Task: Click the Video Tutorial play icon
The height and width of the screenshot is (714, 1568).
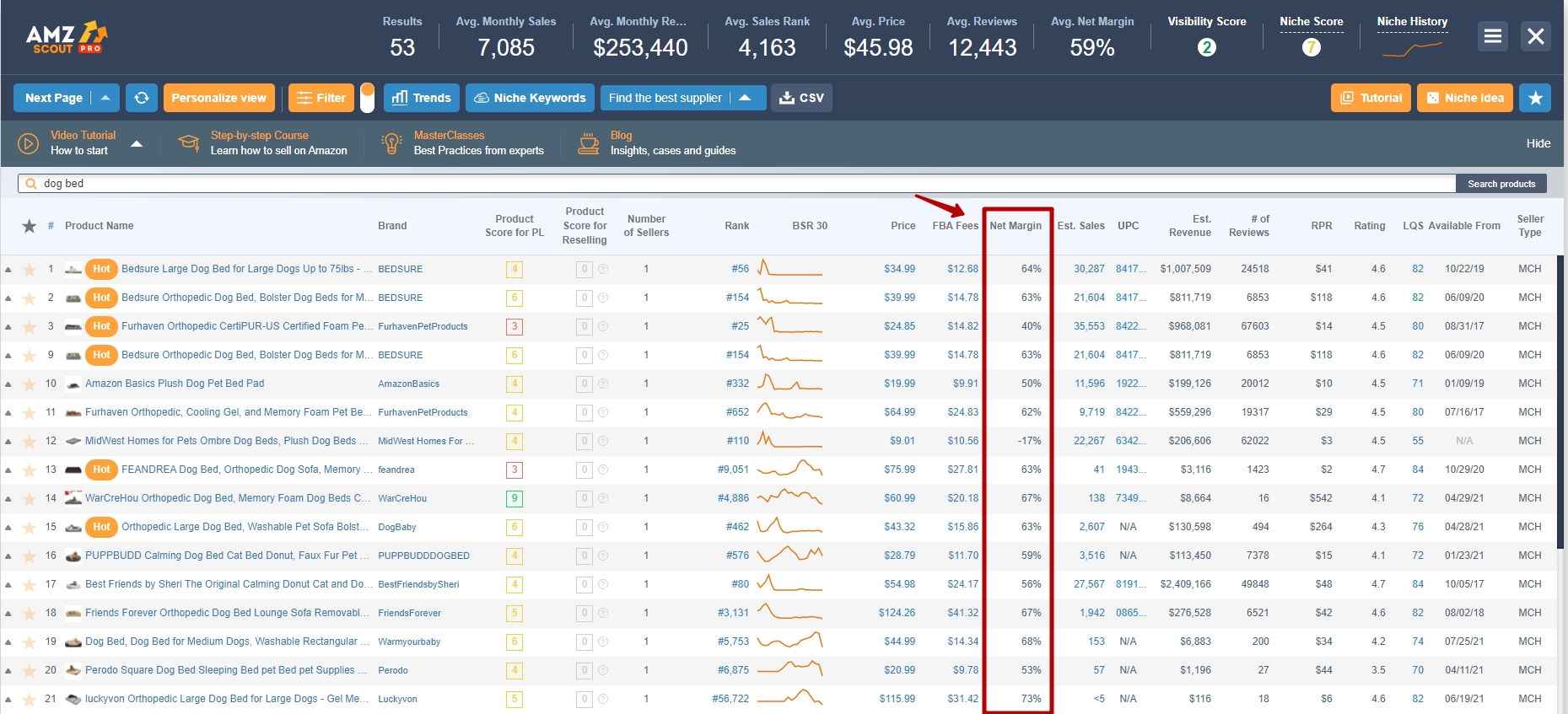Action: click(28, 143)
